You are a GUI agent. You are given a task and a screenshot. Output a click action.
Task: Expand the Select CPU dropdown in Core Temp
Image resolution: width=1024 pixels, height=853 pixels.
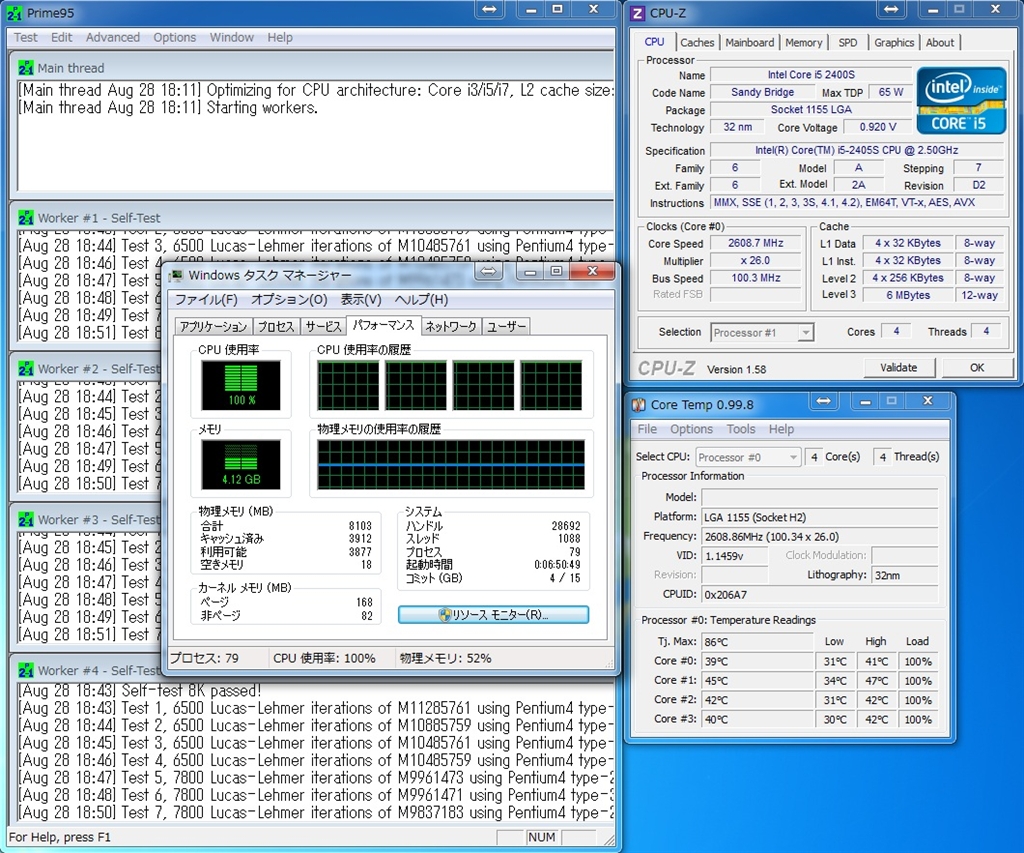748,457
